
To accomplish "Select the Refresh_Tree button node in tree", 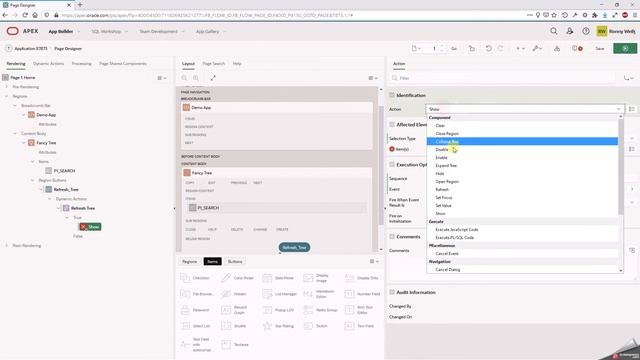I will [x=62, y=189].
